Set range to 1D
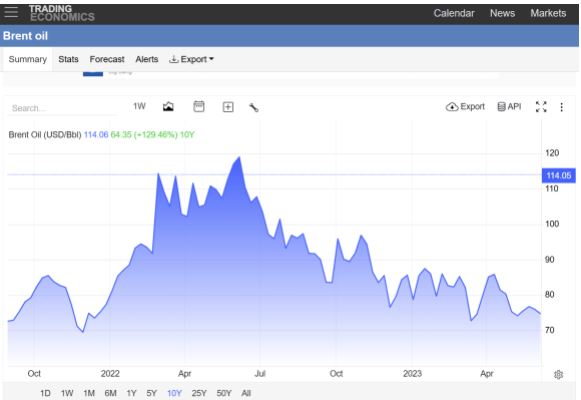 [x=45, y=393]
